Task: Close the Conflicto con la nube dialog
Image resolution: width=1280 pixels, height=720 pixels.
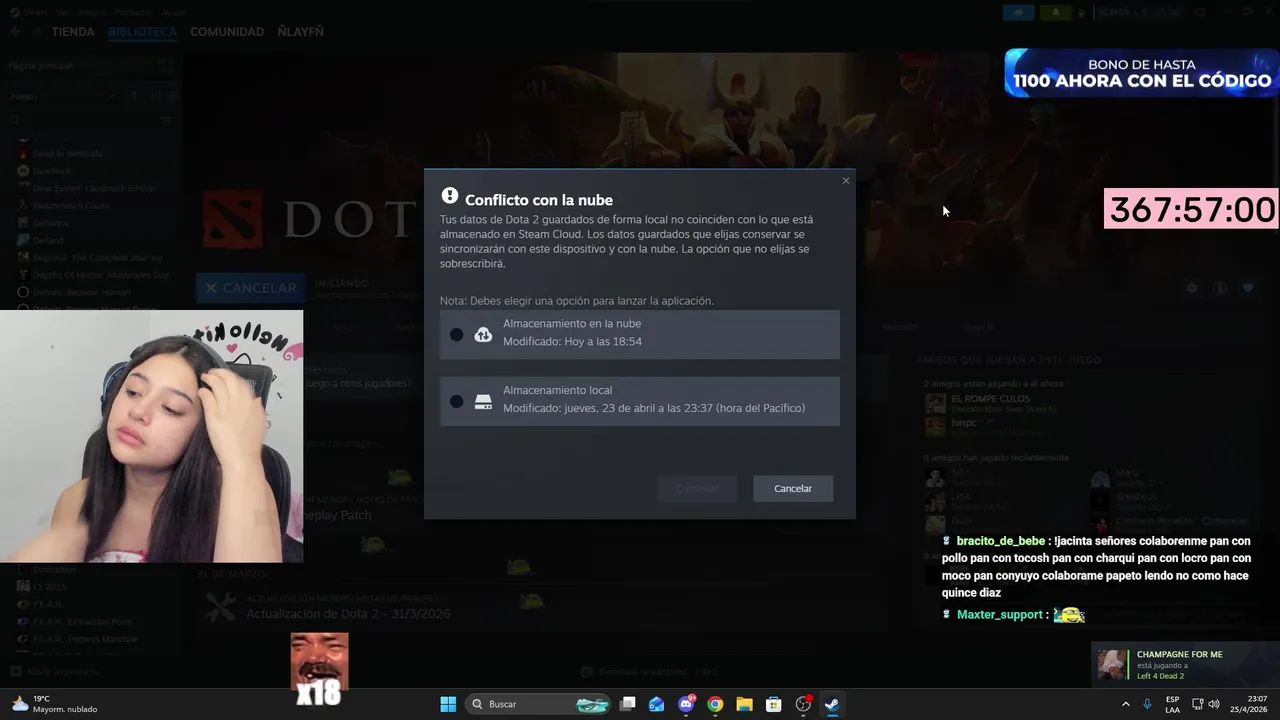Action: tap(846, 181)
